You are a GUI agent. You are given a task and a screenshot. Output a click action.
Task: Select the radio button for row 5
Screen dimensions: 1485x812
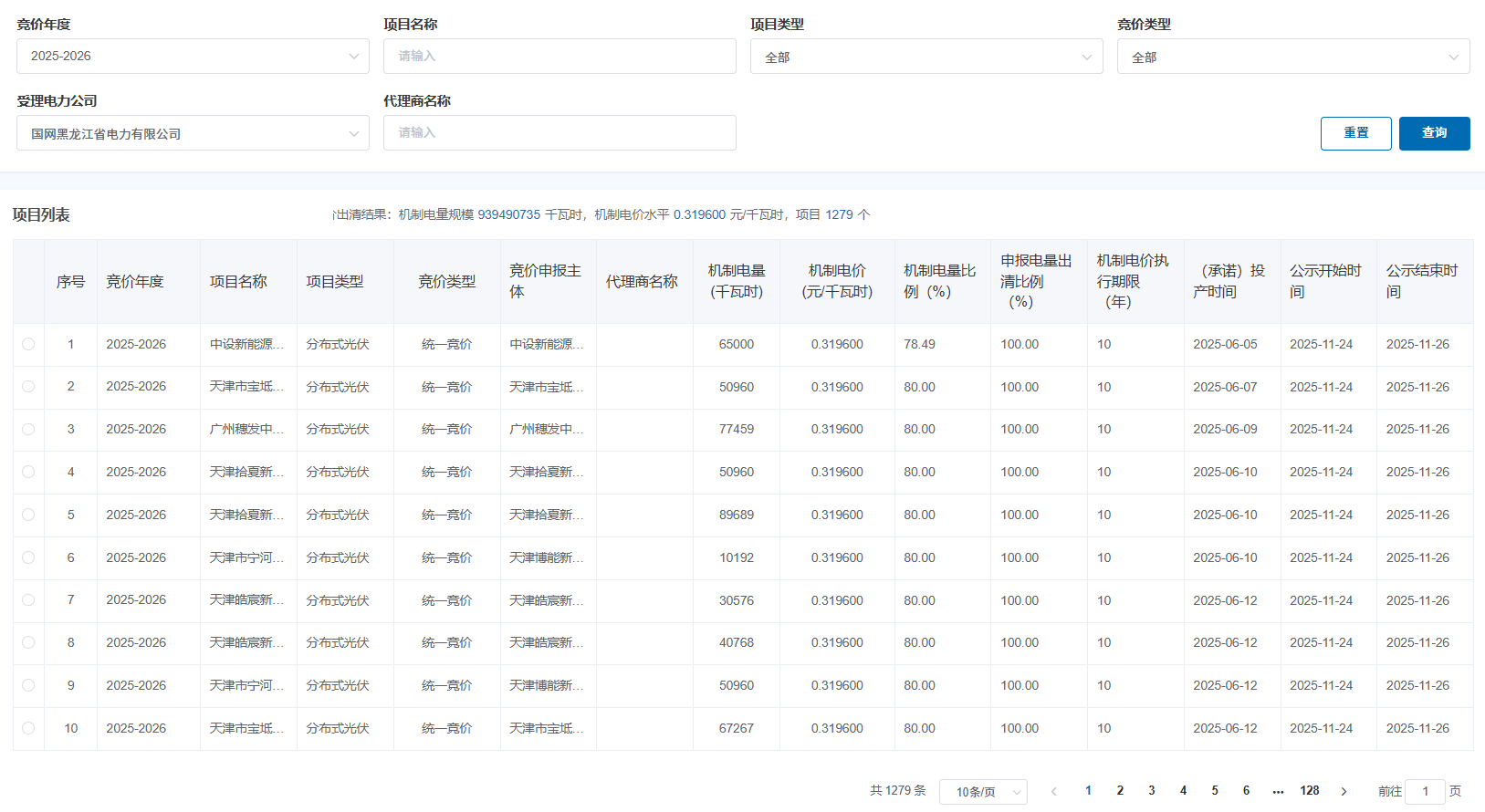[28, 515]
